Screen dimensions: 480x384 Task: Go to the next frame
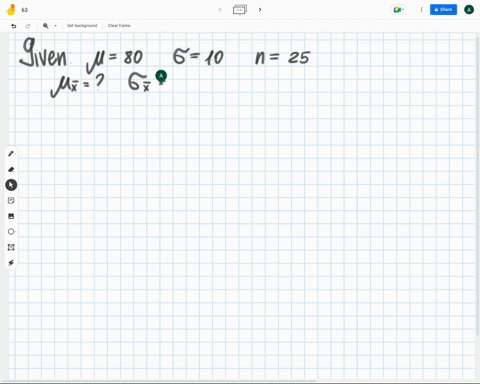click(x=260, y=10)
